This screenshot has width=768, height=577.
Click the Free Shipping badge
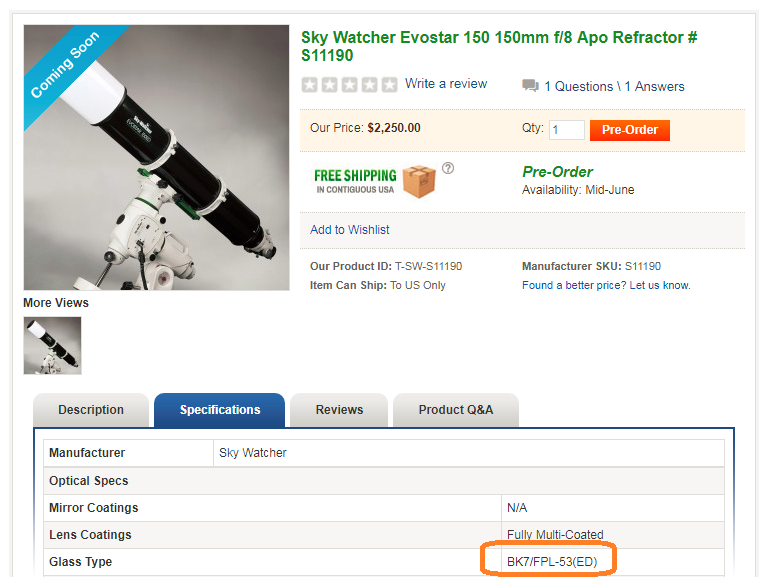click(355, 180)
